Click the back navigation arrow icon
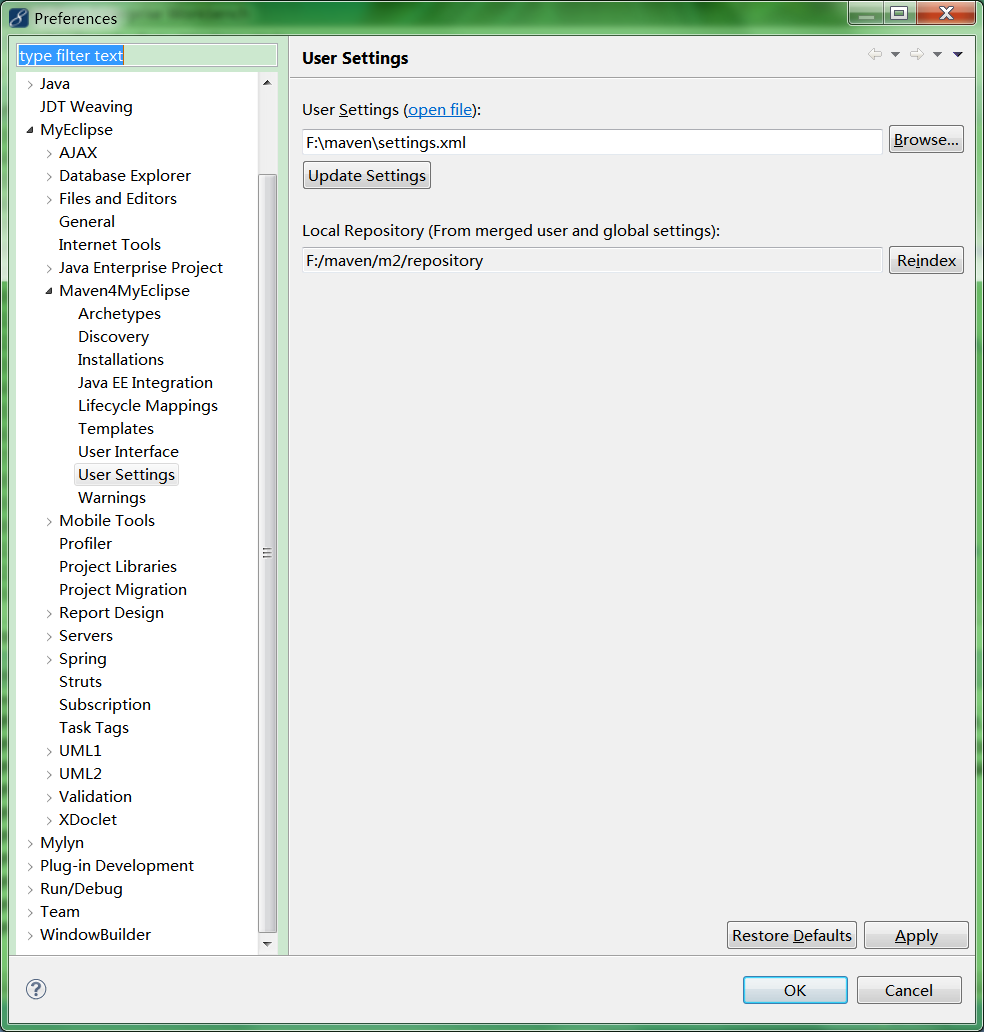The width and height of the screenshot is (984, 1032). (x=875, y=54)
